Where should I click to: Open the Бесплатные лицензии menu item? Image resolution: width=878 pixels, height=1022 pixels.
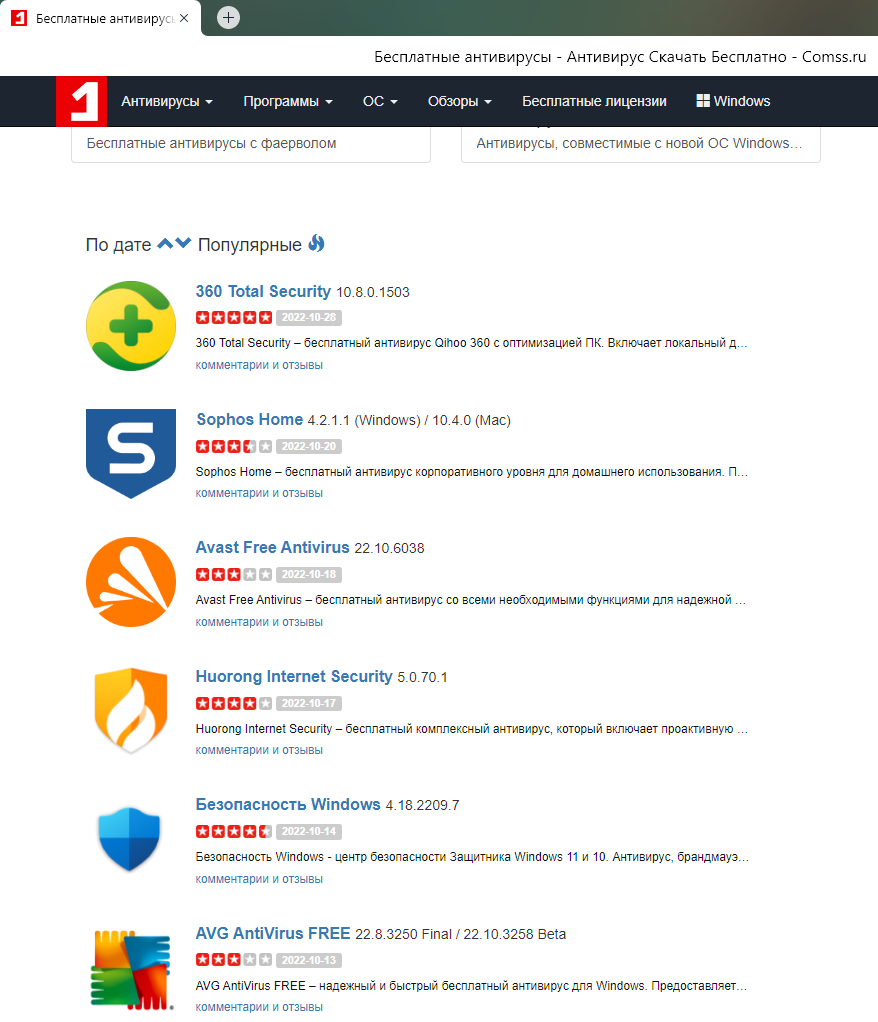(x=594, y=101)
